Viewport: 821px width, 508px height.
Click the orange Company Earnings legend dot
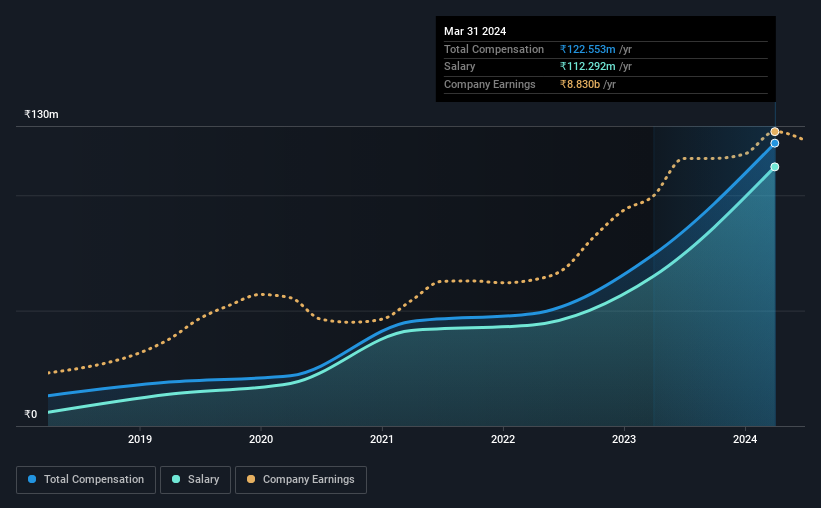[251, 479]
